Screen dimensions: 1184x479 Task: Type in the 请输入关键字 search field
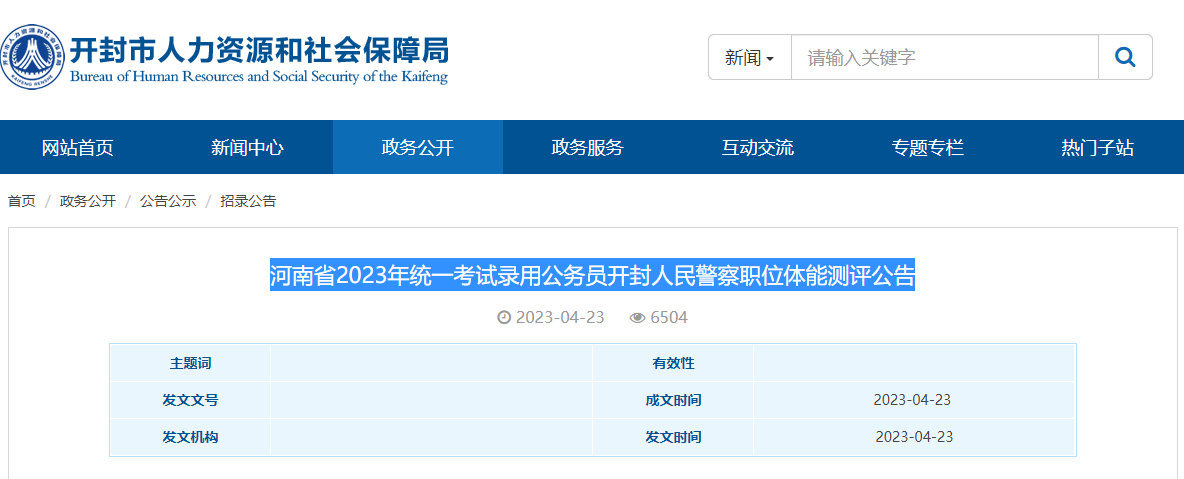[x=944, y=58]
